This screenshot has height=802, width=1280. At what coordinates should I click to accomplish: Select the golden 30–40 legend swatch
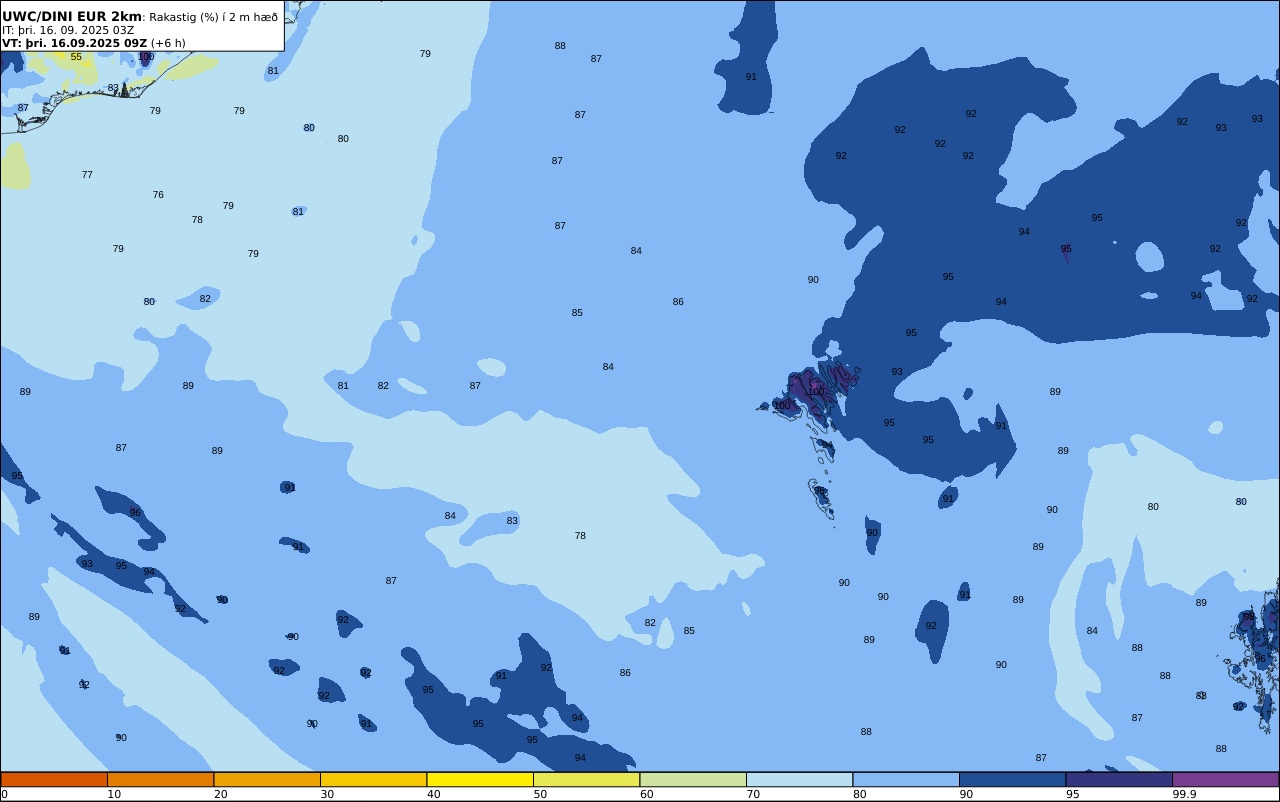click(x=373, y=779)
